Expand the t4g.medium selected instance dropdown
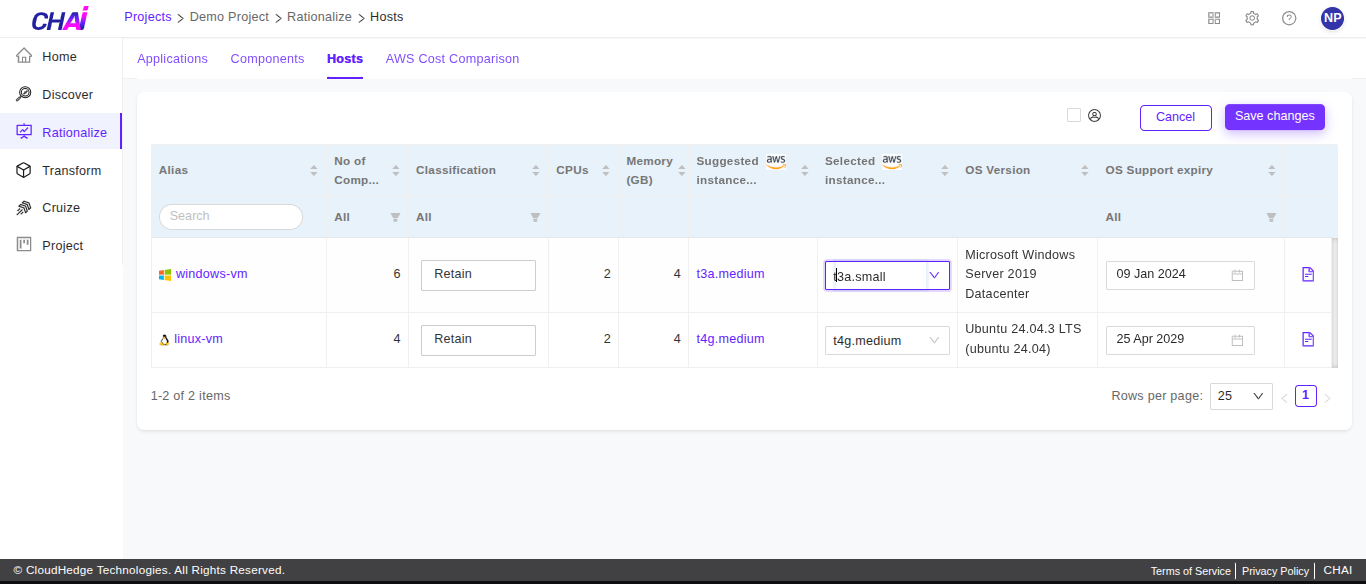 (x=935, y=340)
